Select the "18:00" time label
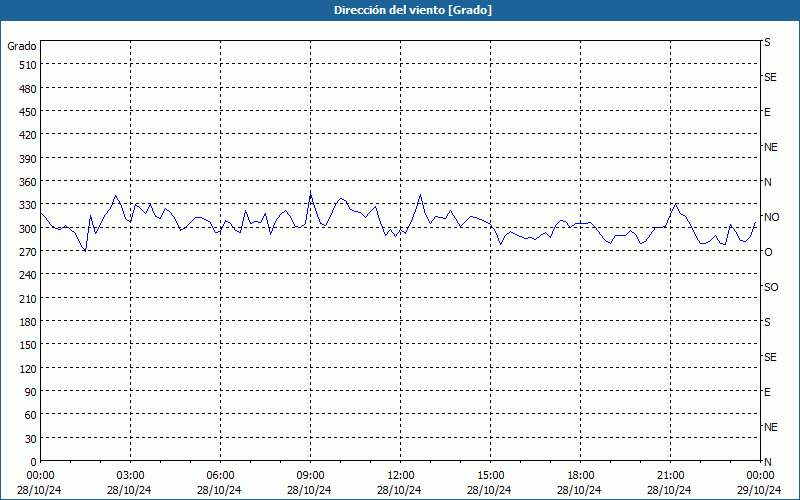The height and width of the screenshot is (500, 800). click(581, 476)
